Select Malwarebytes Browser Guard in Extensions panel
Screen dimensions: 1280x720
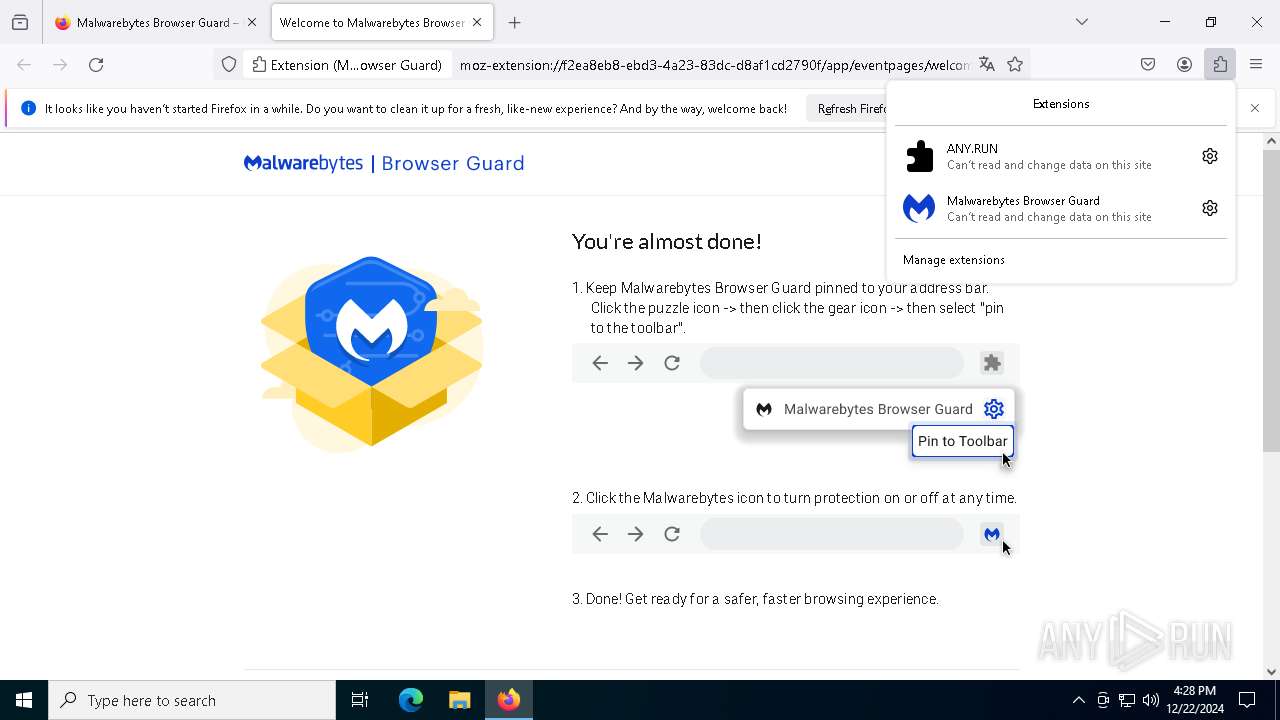coord(1045,208)
